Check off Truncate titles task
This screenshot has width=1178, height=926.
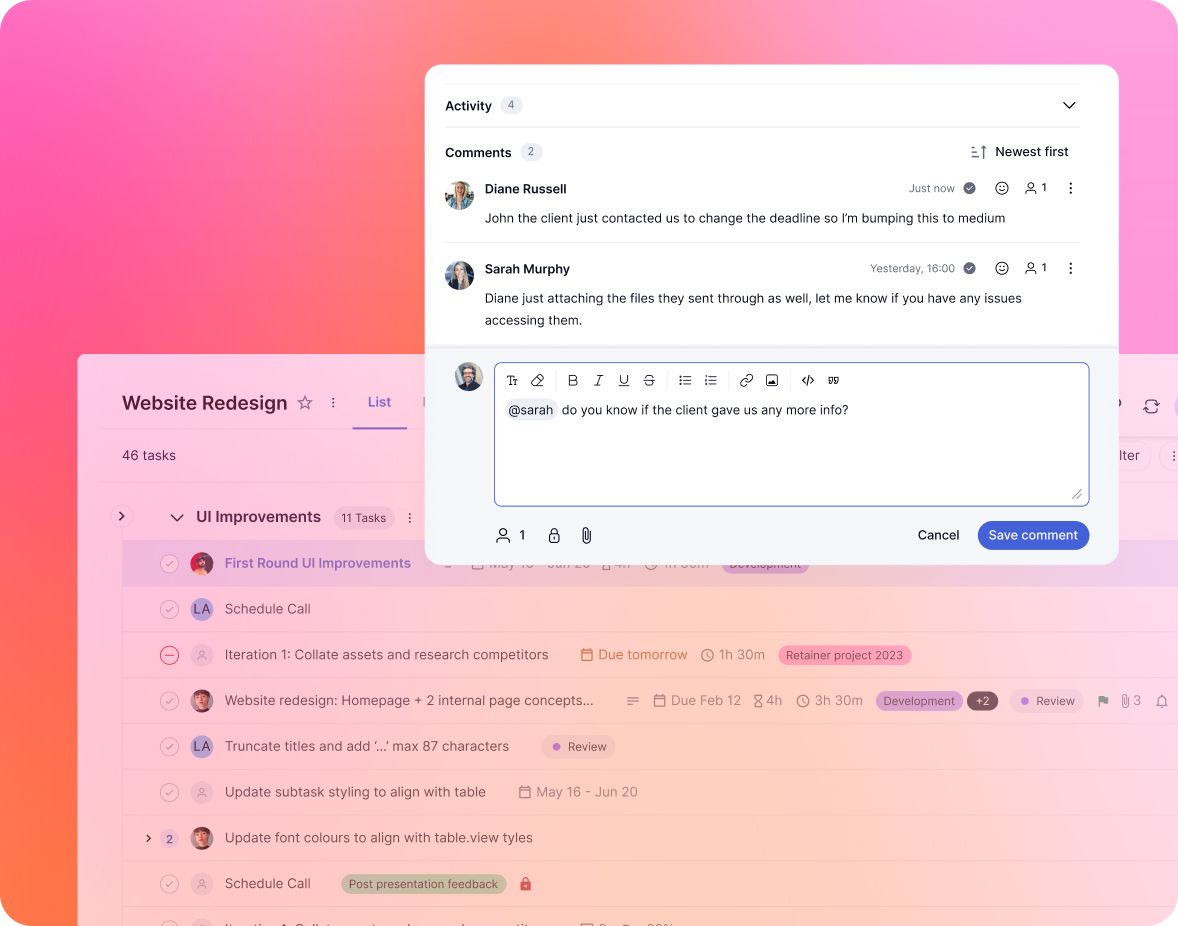tap(170, 747)
